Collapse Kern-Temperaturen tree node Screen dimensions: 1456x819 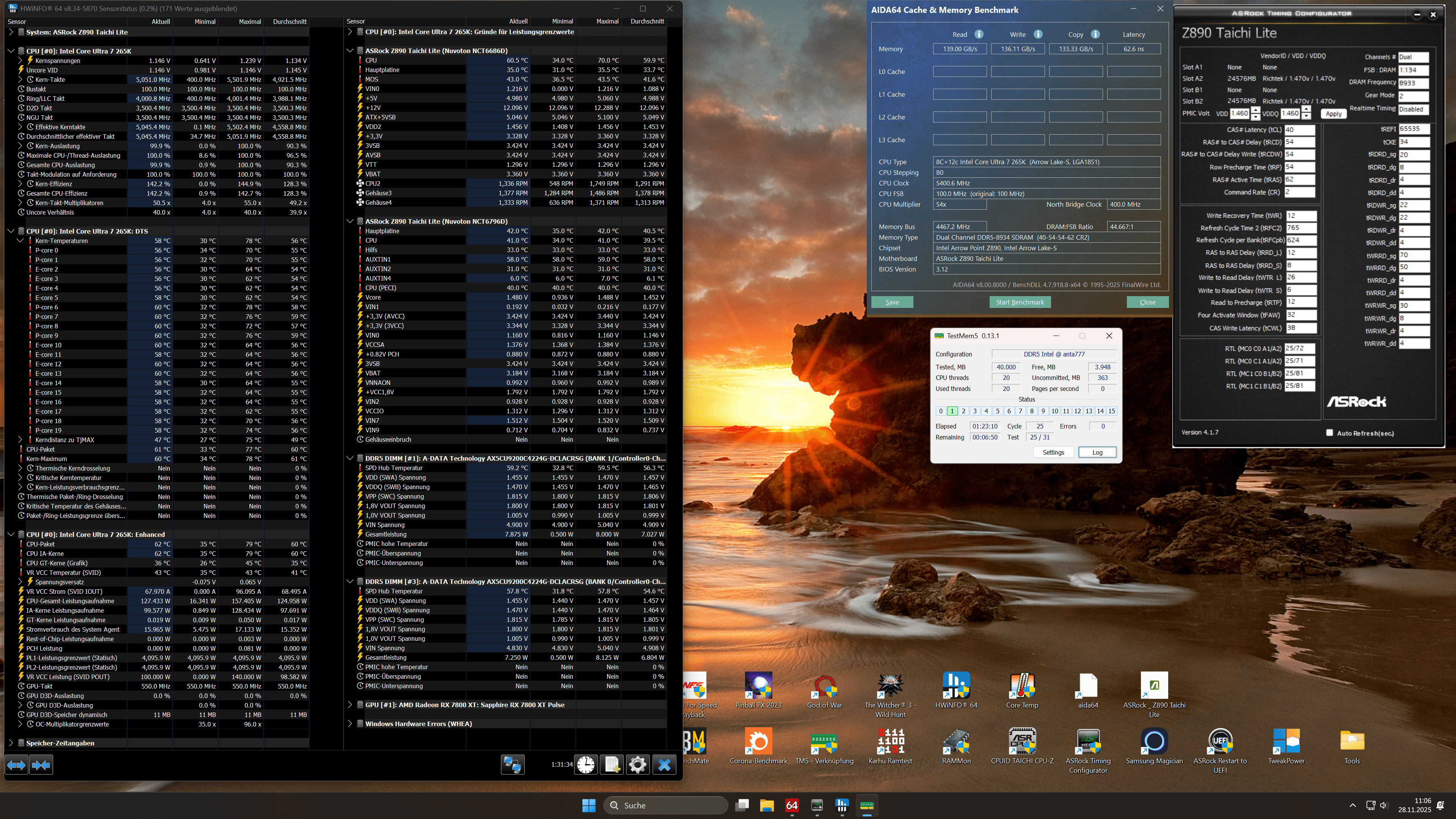click(20, 241)
